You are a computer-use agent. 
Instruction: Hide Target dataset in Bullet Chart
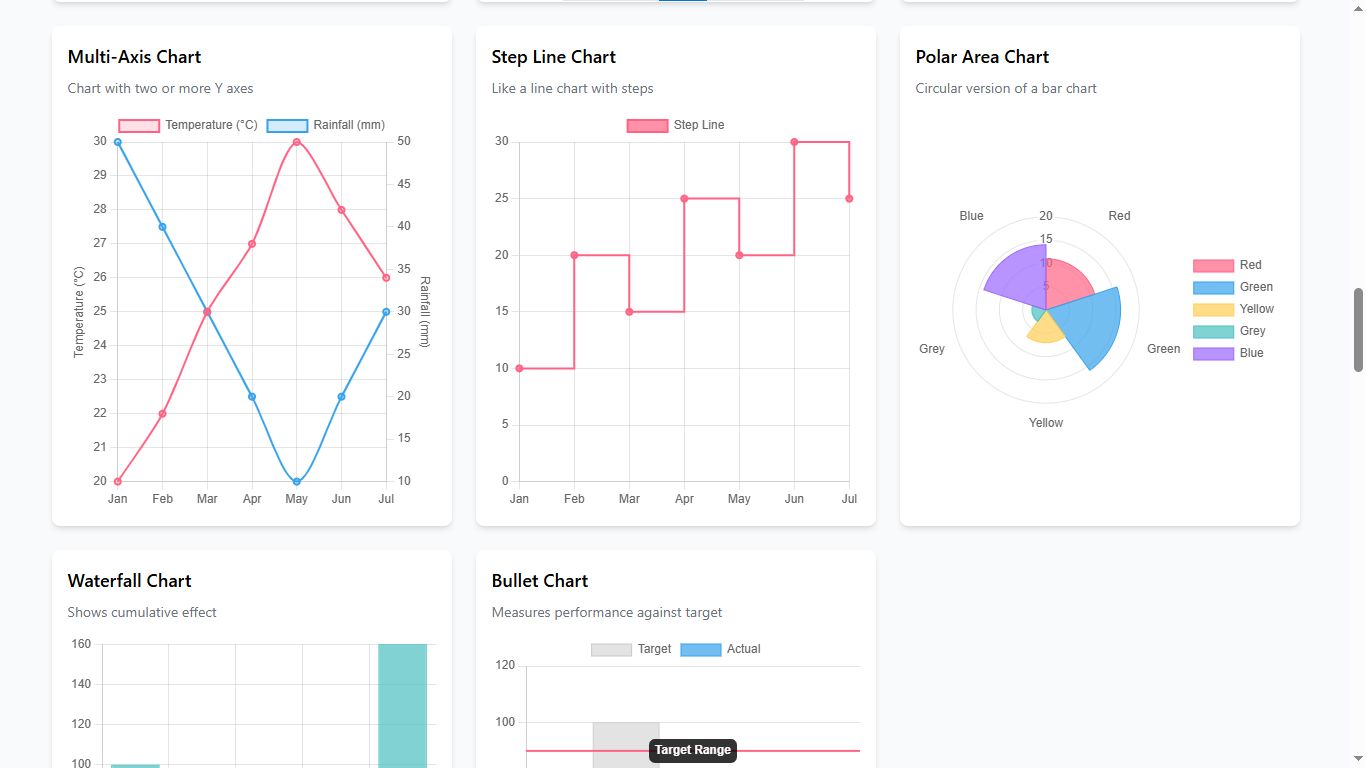(x=611, y=649)
